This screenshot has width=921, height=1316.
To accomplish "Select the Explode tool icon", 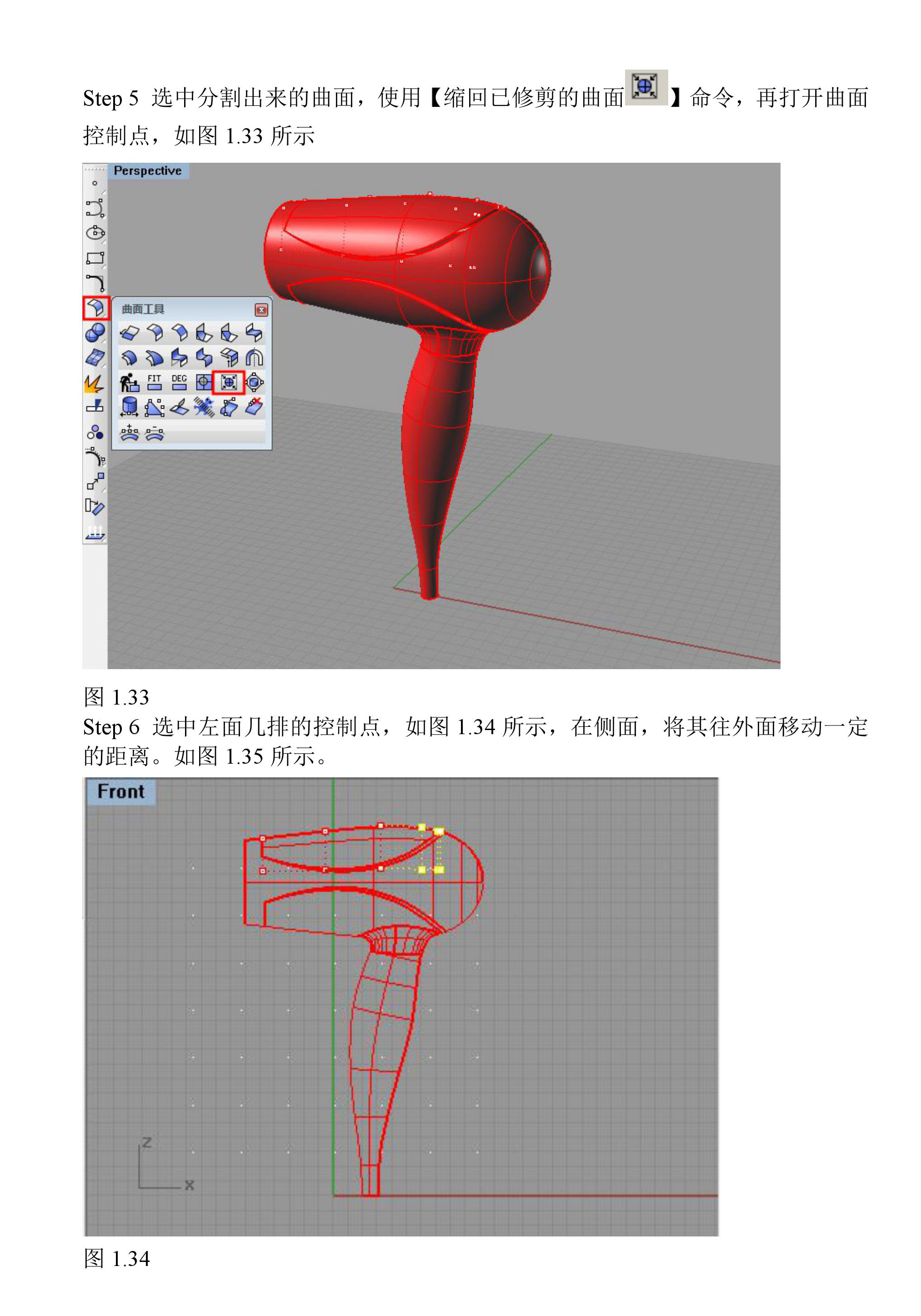I will pos(95,383).
